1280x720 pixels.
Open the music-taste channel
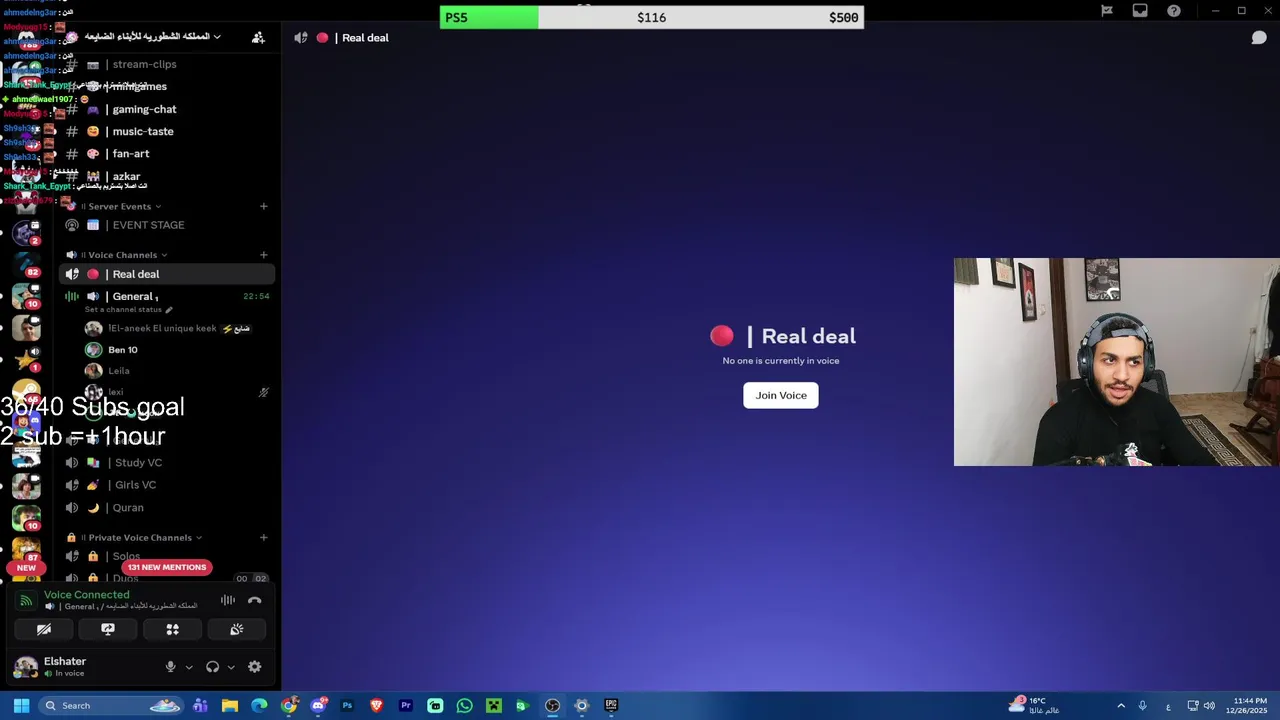166,131
